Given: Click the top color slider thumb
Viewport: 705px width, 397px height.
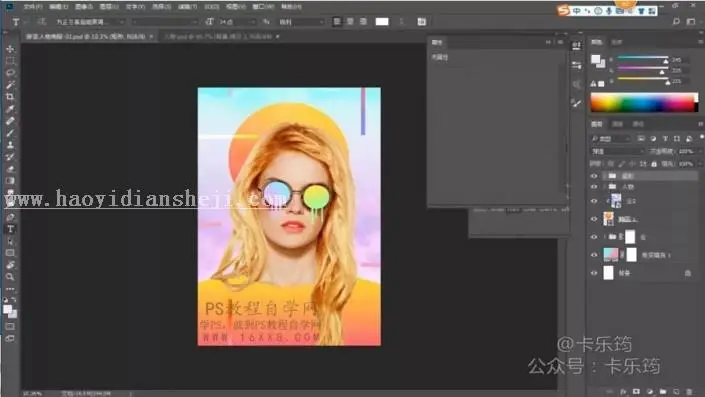Looking at the screenshot, I should point(666,61).
